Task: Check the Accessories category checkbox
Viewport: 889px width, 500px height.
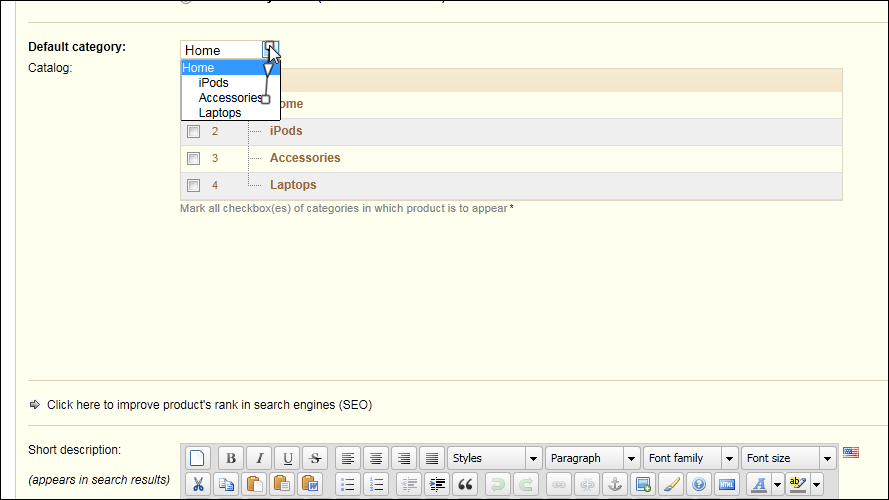Action: click(x=193, y=158)
